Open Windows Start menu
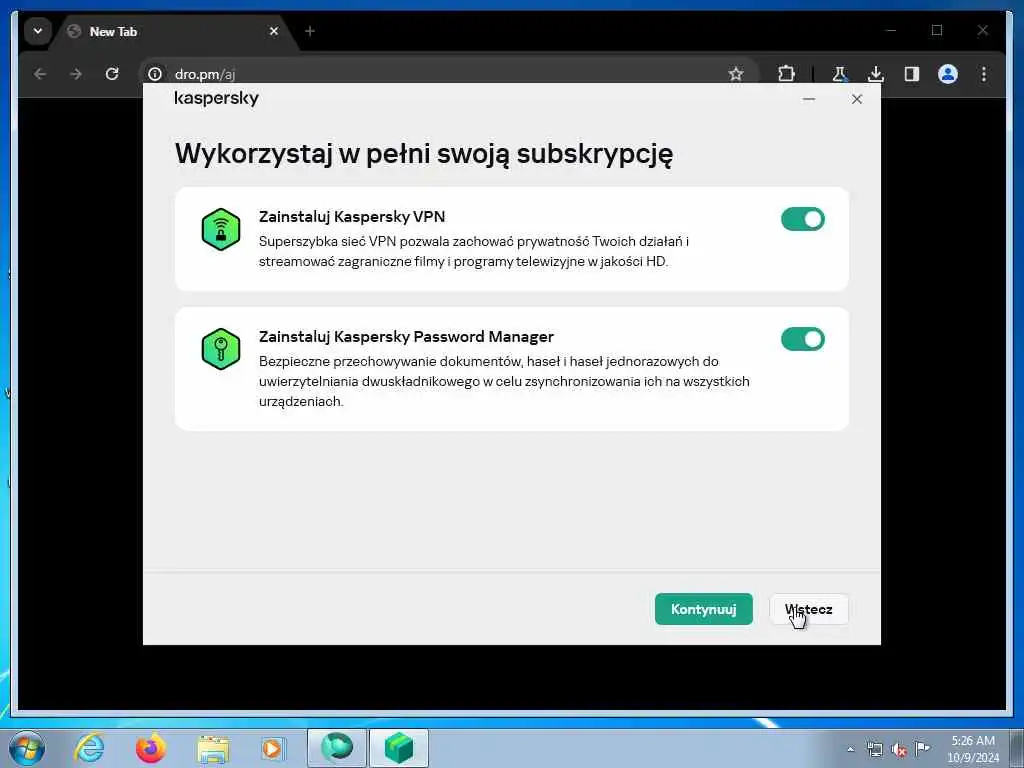 pos(27,748)
